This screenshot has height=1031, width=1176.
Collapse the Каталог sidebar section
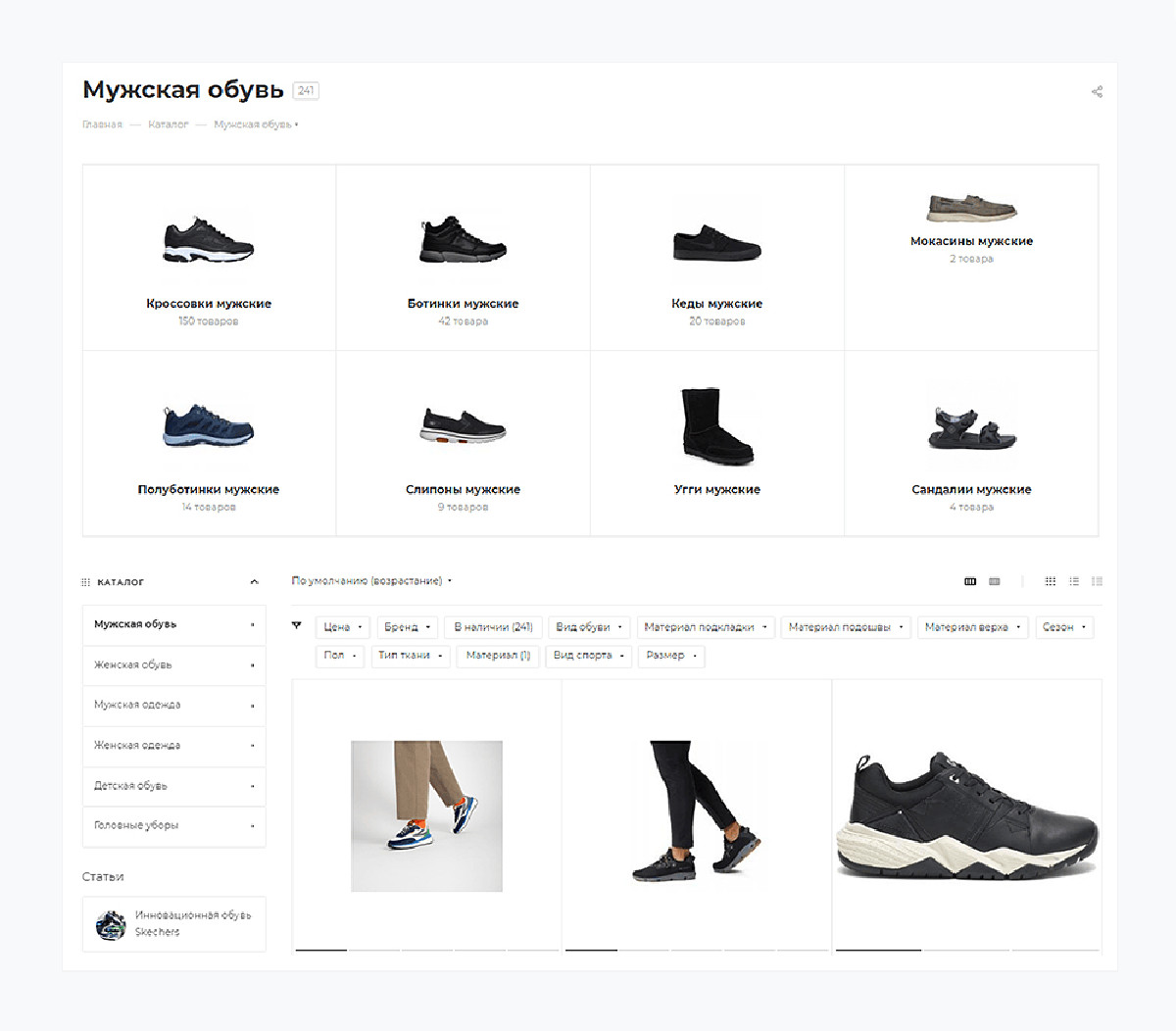(x=254, y=582)
